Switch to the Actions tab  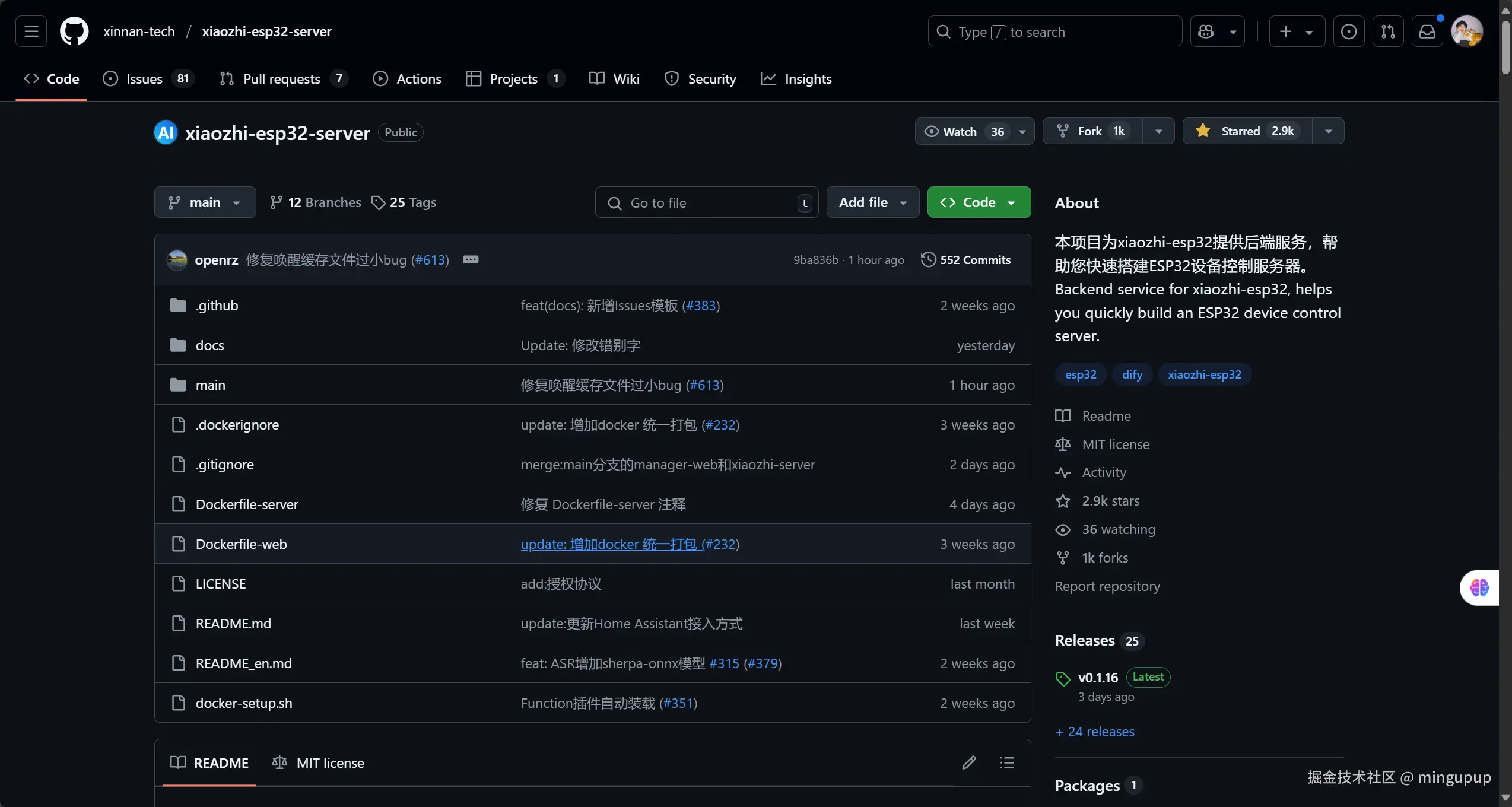[x=407, y=79]
